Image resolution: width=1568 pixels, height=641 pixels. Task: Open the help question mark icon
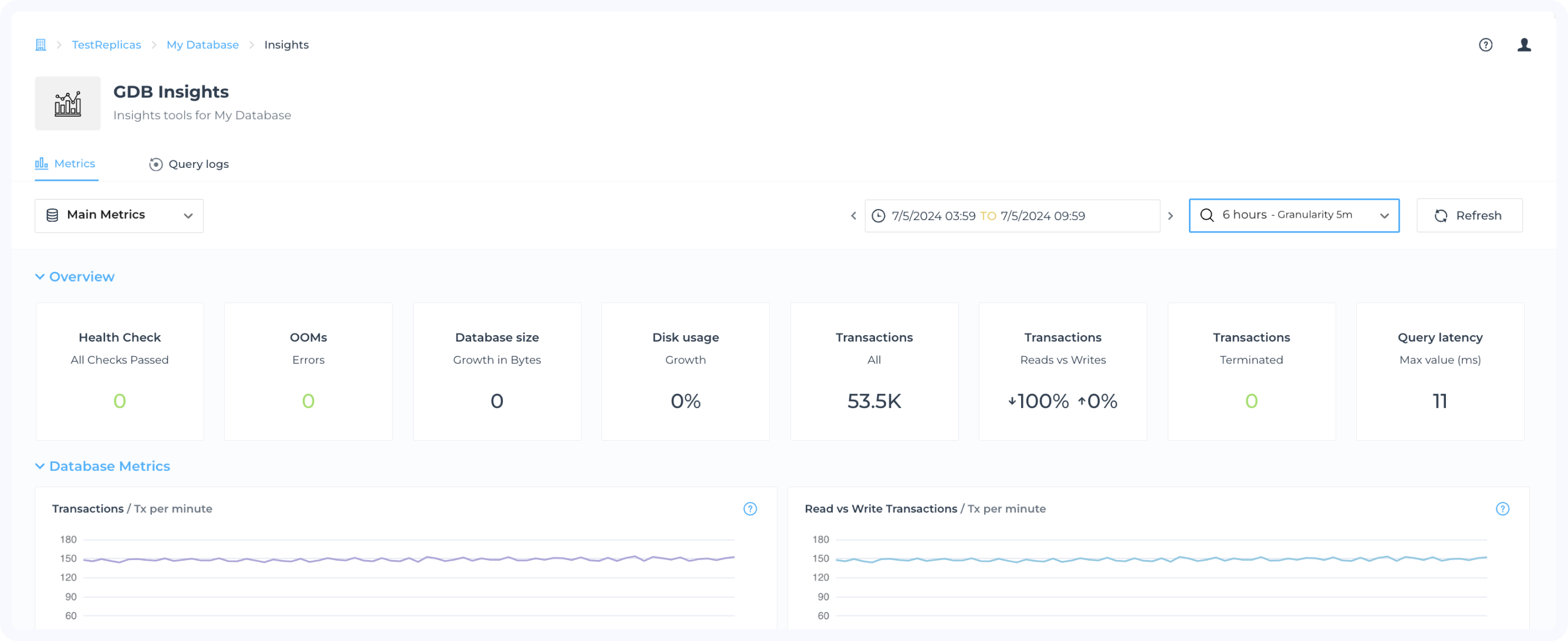pyautogui.click(x=1485, y=45)
